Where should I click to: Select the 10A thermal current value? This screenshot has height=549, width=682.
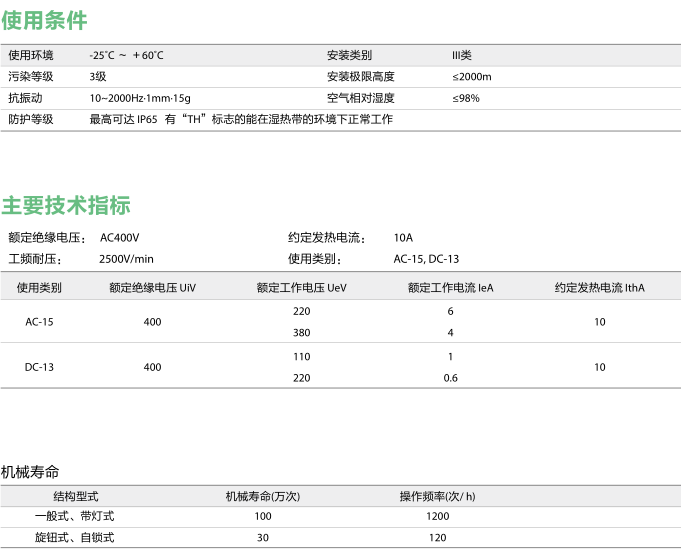coord(403,238)
